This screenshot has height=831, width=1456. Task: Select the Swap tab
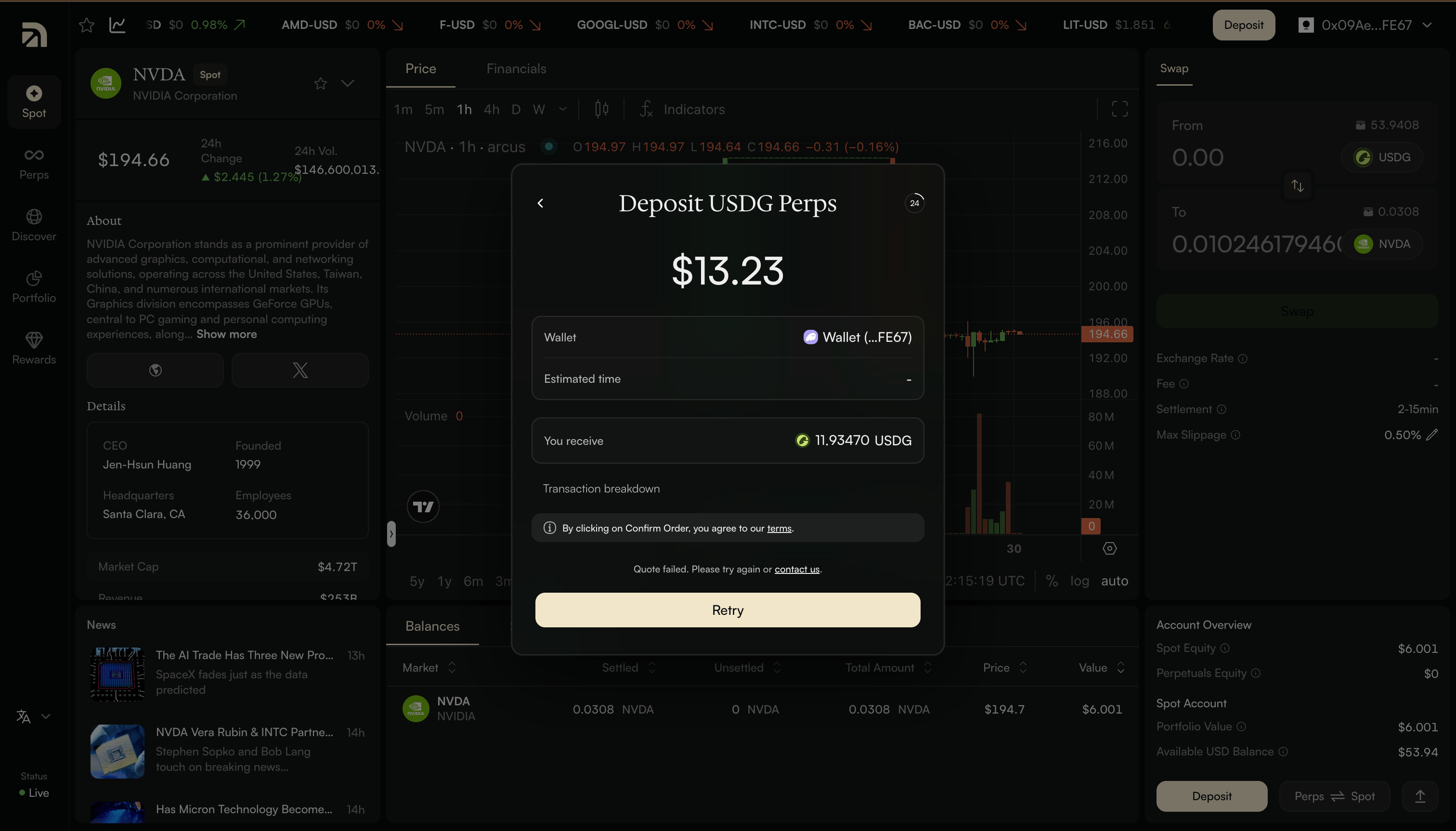pyautogui.click(x=1174, y=68)
